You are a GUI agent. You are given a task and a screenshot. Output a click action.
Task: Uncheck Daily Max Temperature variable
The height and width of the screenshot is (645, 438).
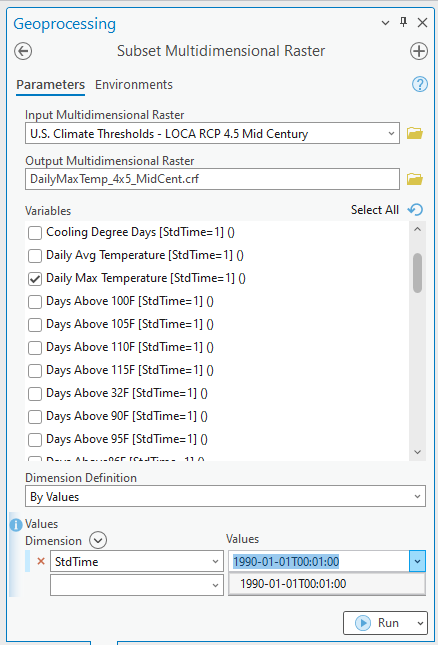35,279
